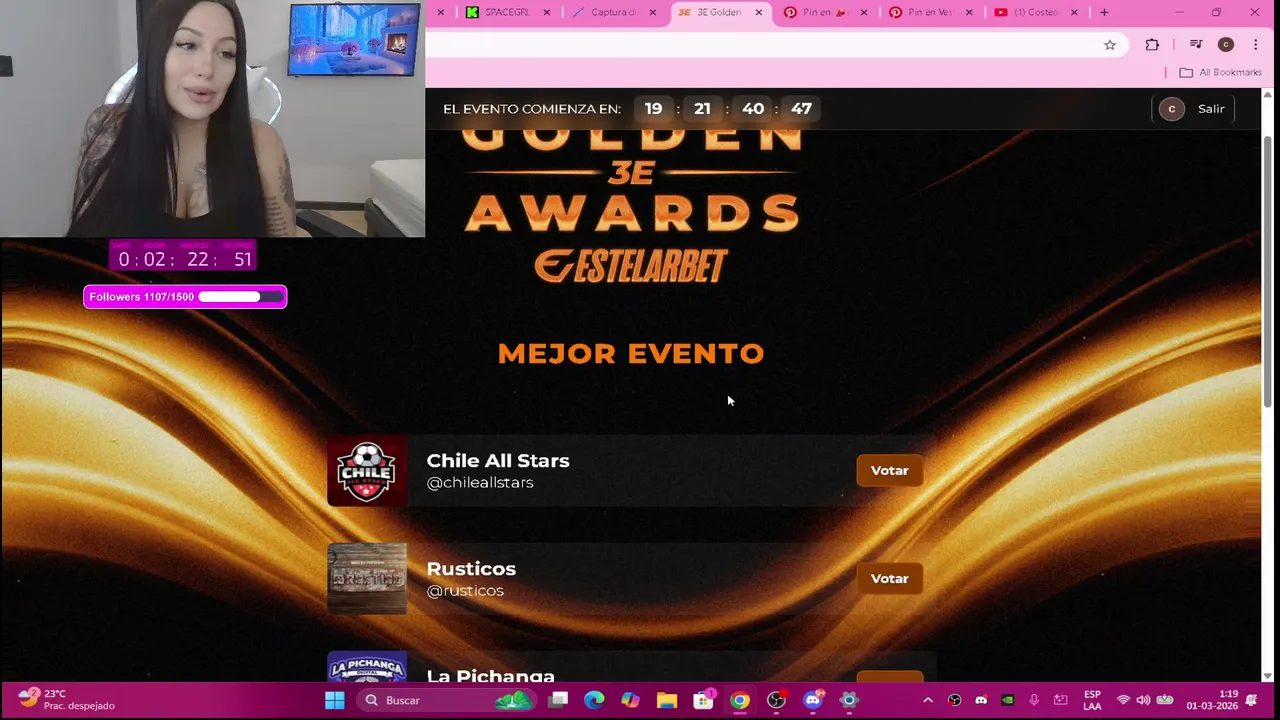Open the Settings gear app on the taskbar

coord(848,700)
